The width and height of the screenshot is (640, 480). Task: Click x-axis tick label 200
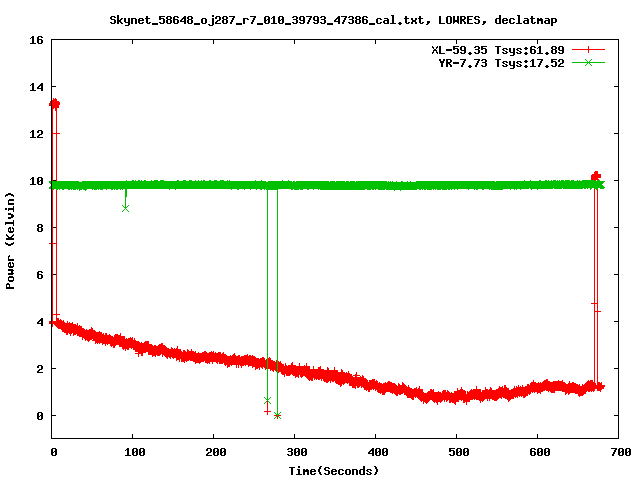(x=216, y=452)
